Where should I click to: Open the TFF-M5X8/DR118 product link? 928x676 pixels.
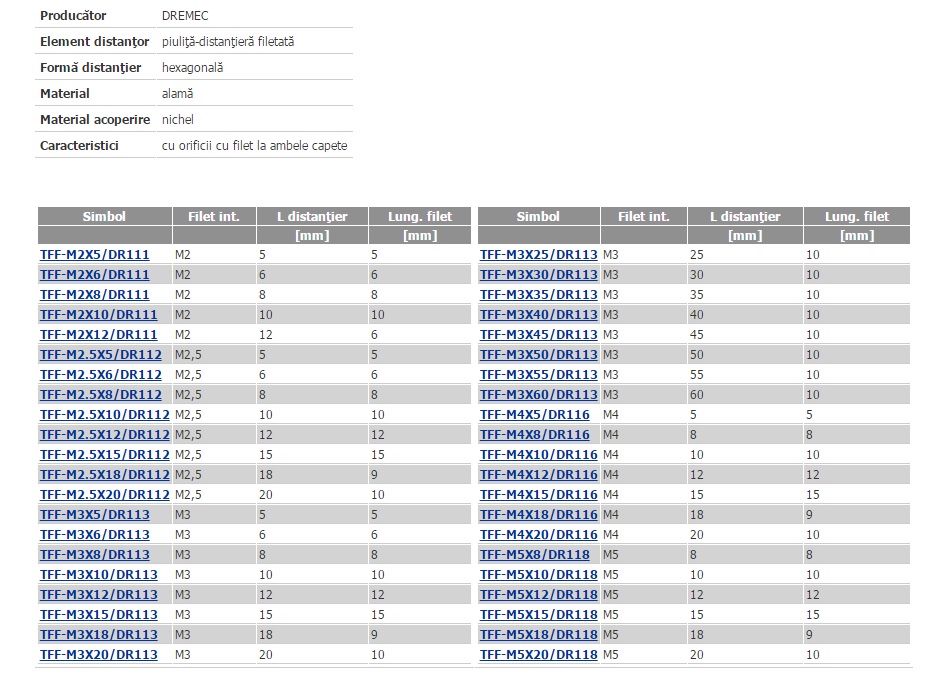tap(534, 555)
